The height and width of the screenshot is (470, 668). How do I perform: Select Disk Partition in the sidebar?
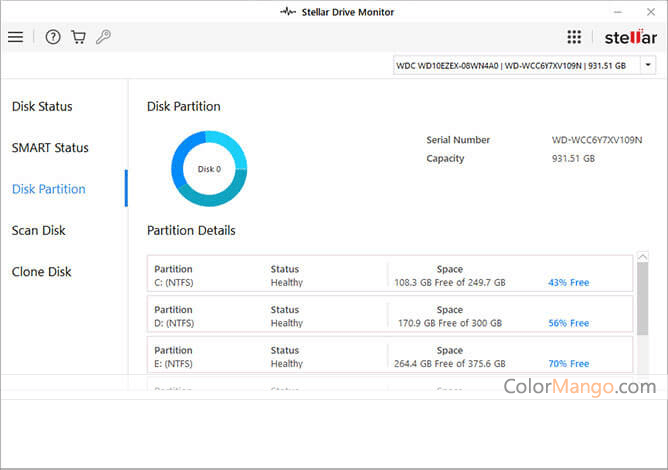(x=48, y=189)
